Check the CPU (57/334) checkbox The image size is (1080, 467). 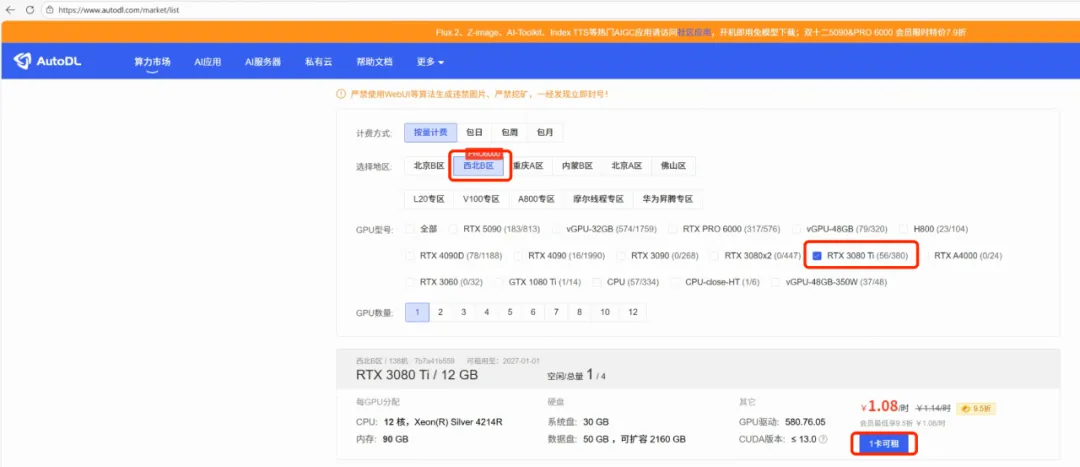pos(598,282)
